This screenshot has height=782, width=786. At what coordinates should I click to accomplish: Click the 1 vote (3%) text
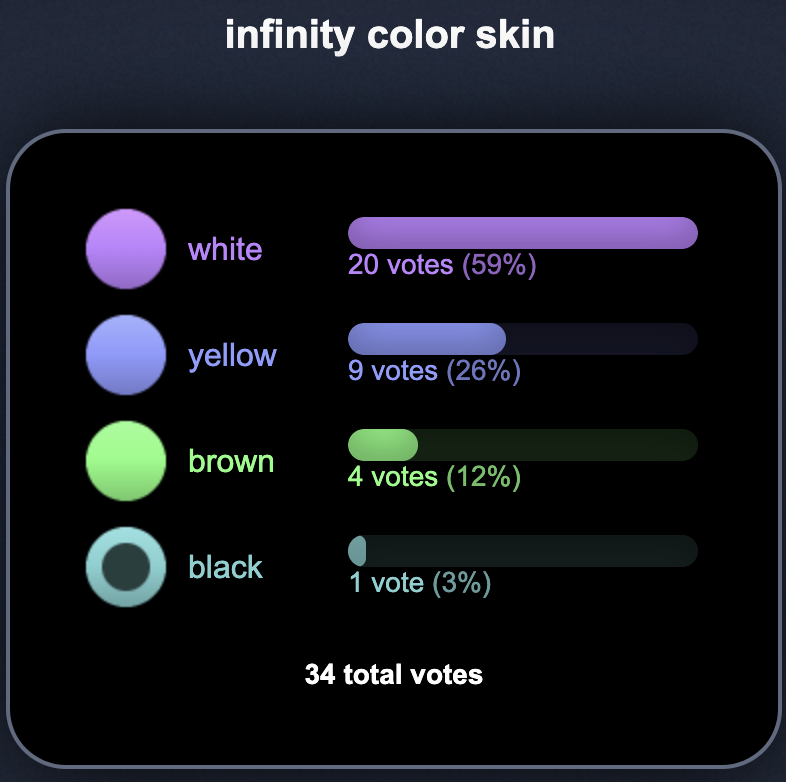[x=420, y=582]
